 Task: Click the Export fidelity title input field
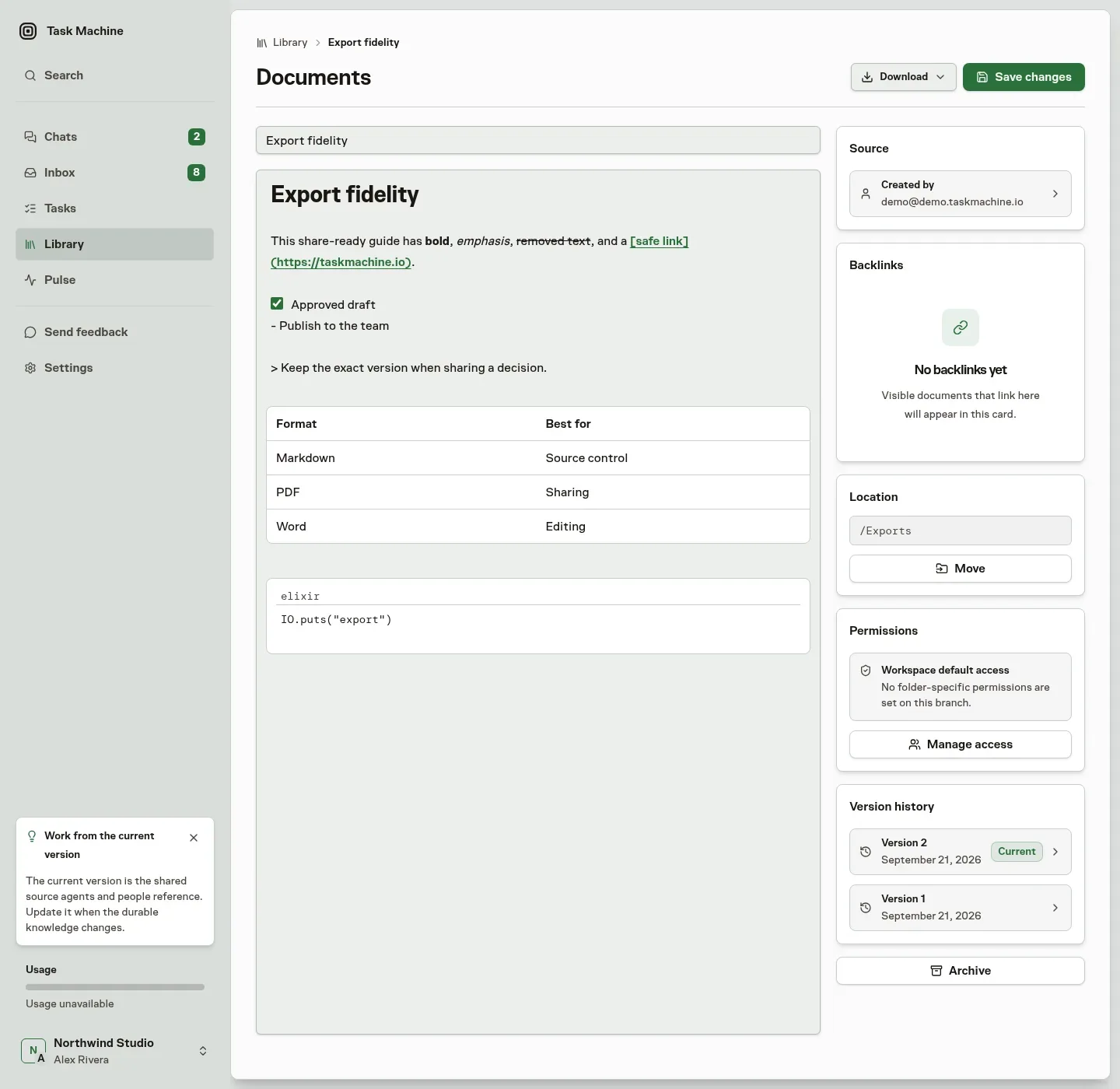pos(538,140)
